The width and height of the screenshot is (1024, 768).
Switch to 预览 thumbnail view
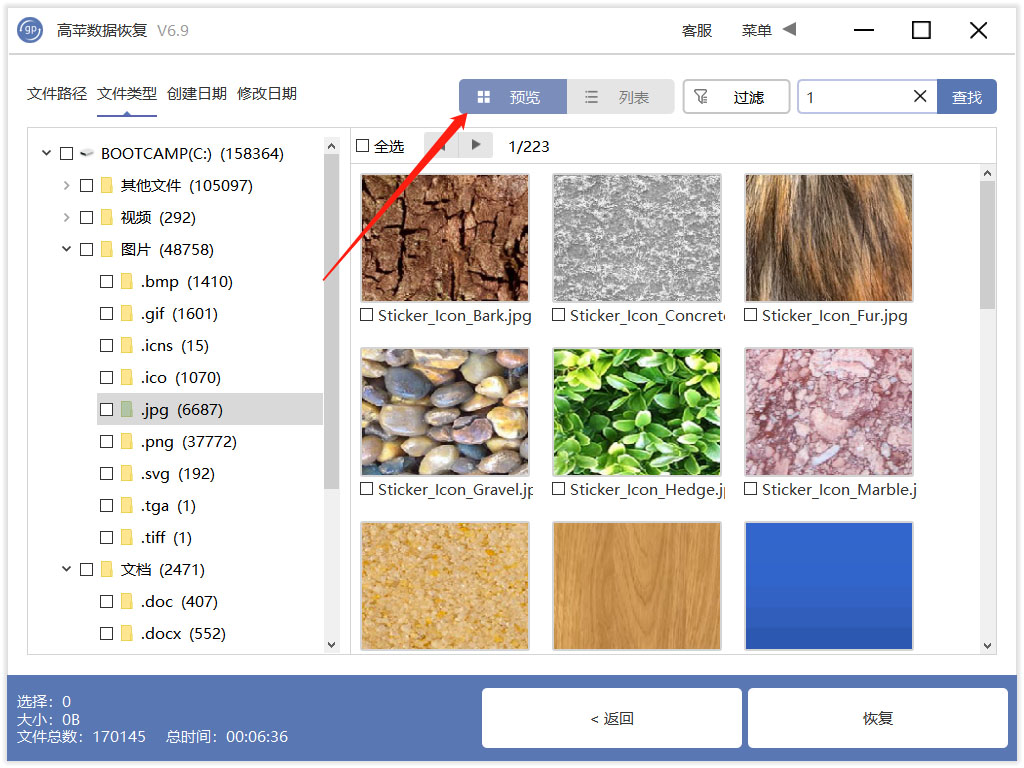pyautogui.click(x=513, y=97)
